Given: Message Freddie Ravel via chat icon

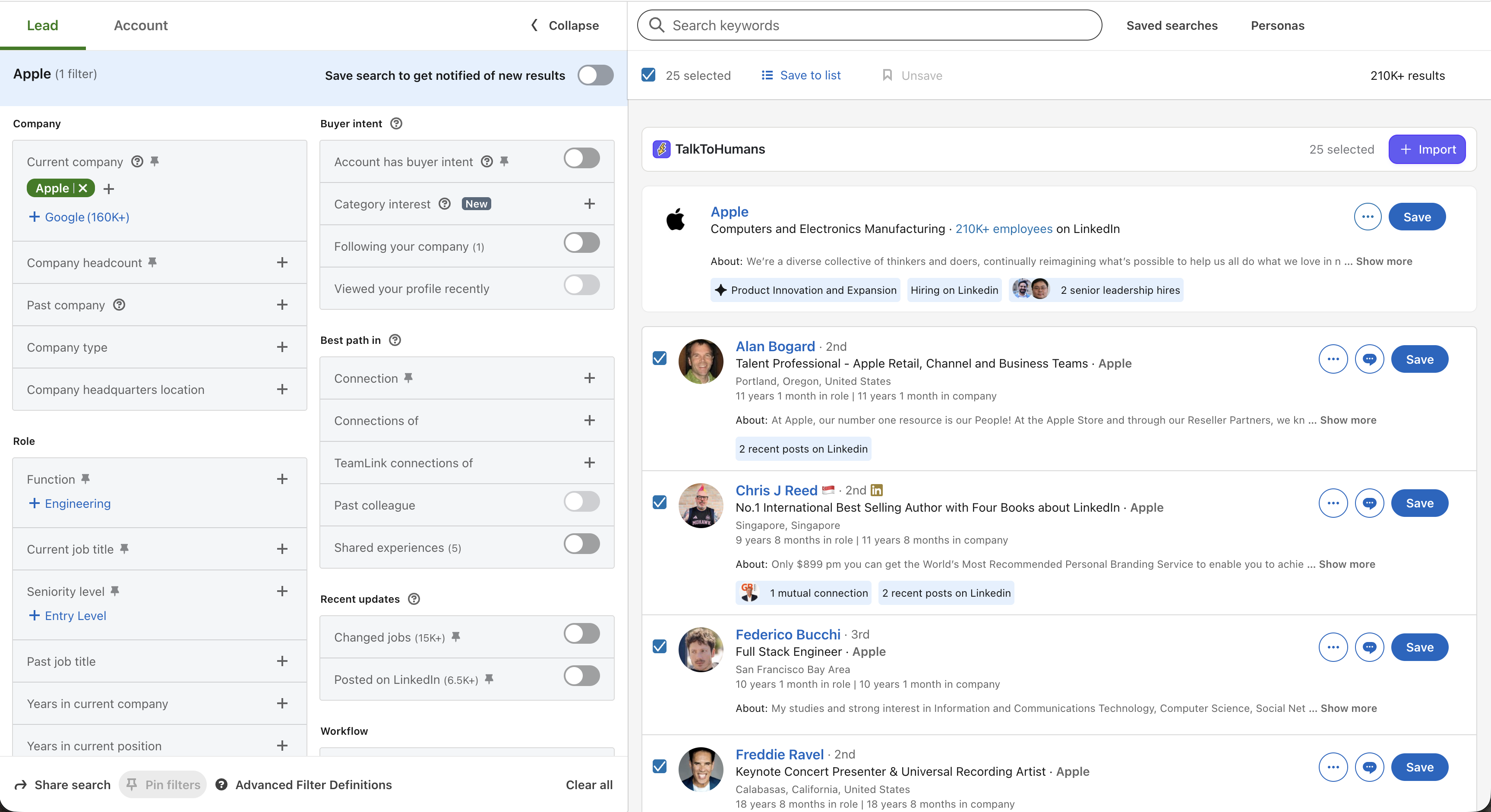Looking at the screenshot, I should pos(1369,768).
